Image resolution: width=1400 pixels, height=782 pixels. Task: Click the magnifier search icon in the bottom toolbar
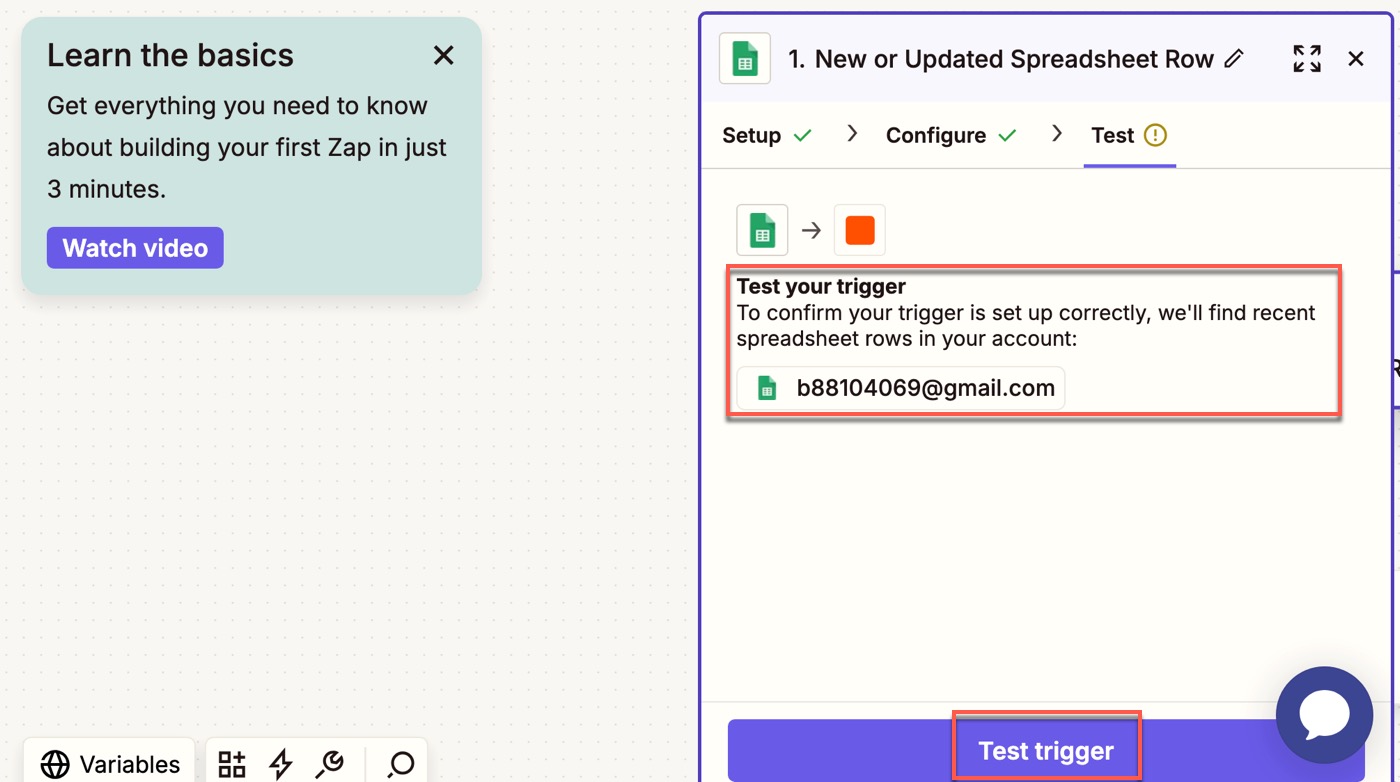[x=401, y=765]
